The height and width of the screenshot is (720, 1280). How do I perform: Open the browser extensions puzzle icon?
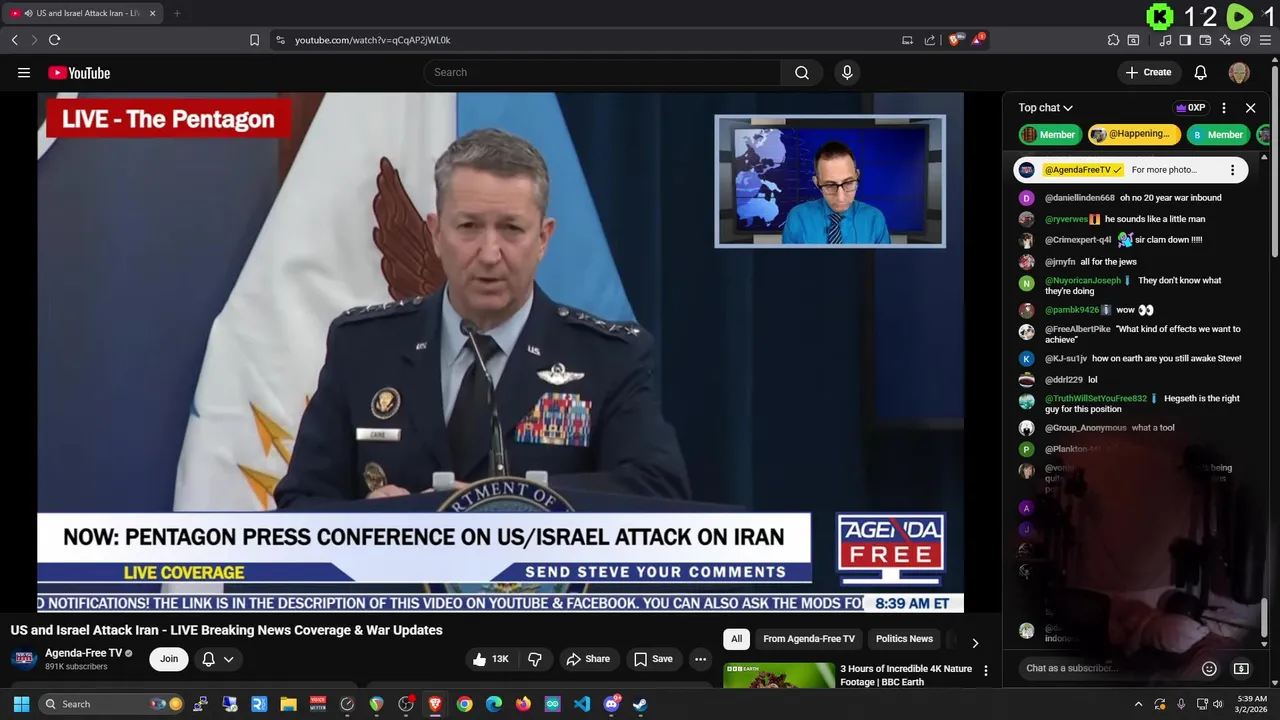[1113, 40]
